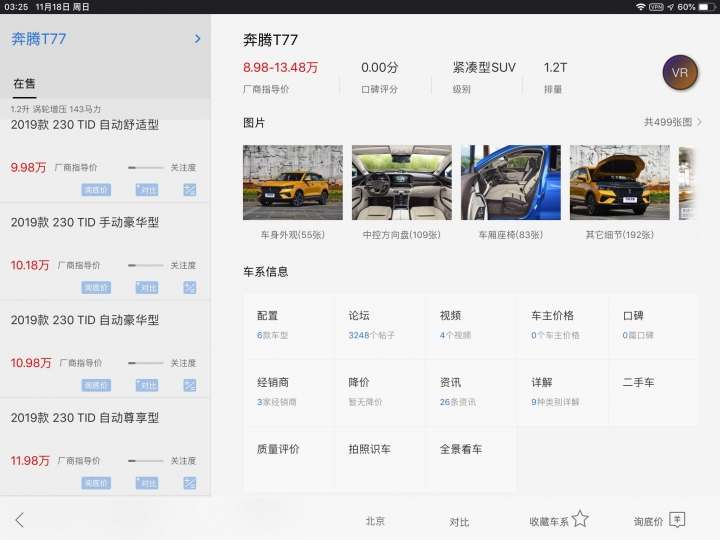Open 二手车 tile
This screenshot has width=720, height=540.
[x=654, y=393]
